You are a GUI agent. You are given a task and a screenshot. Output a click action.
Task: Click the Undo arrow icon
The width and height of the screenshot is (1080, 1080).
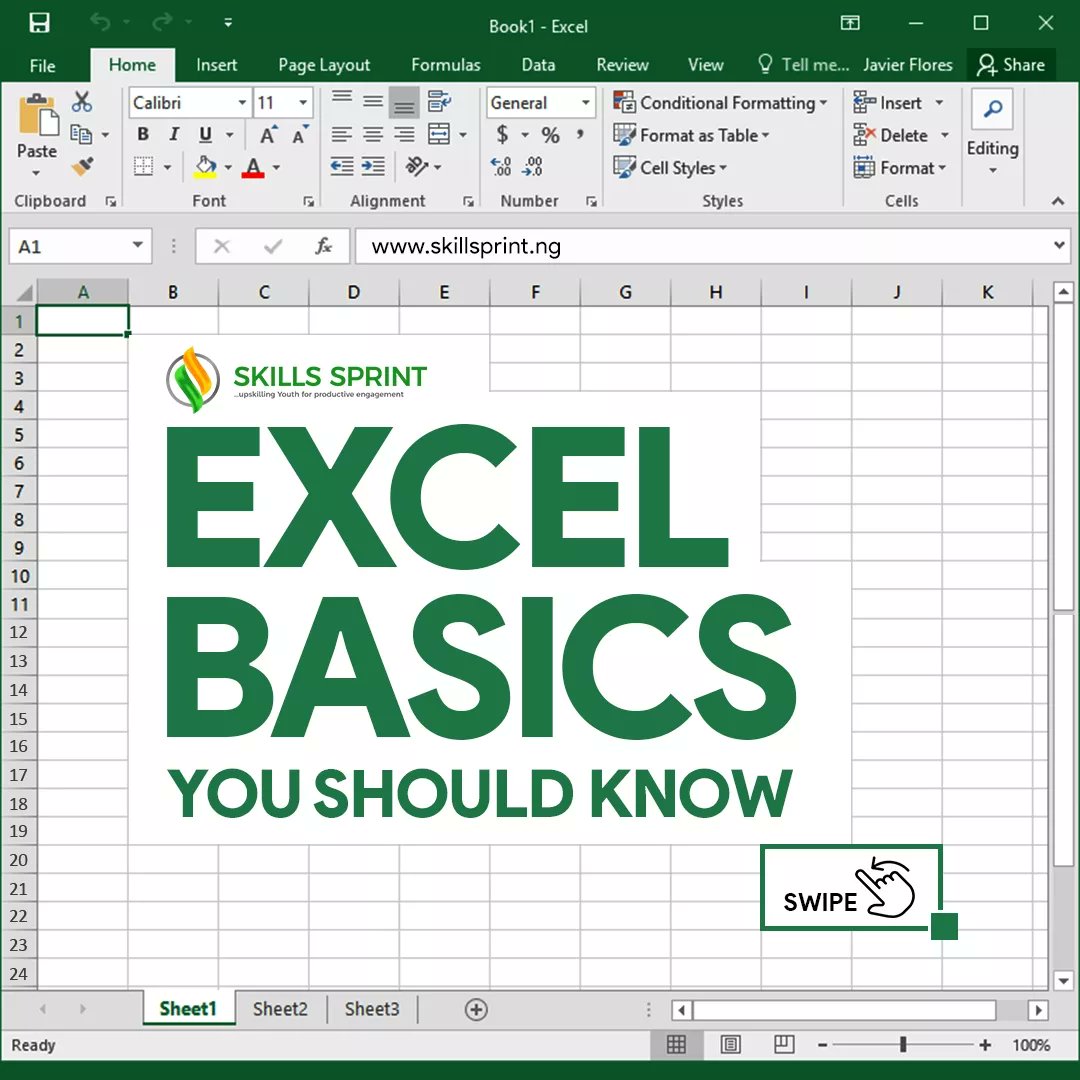[x=101, y=23]
